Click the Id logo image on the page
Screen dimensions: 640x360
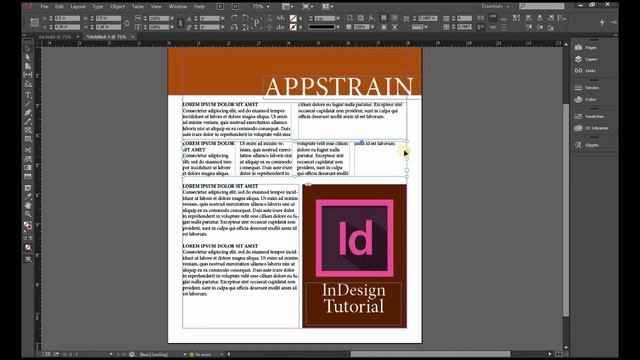(354, 238)
